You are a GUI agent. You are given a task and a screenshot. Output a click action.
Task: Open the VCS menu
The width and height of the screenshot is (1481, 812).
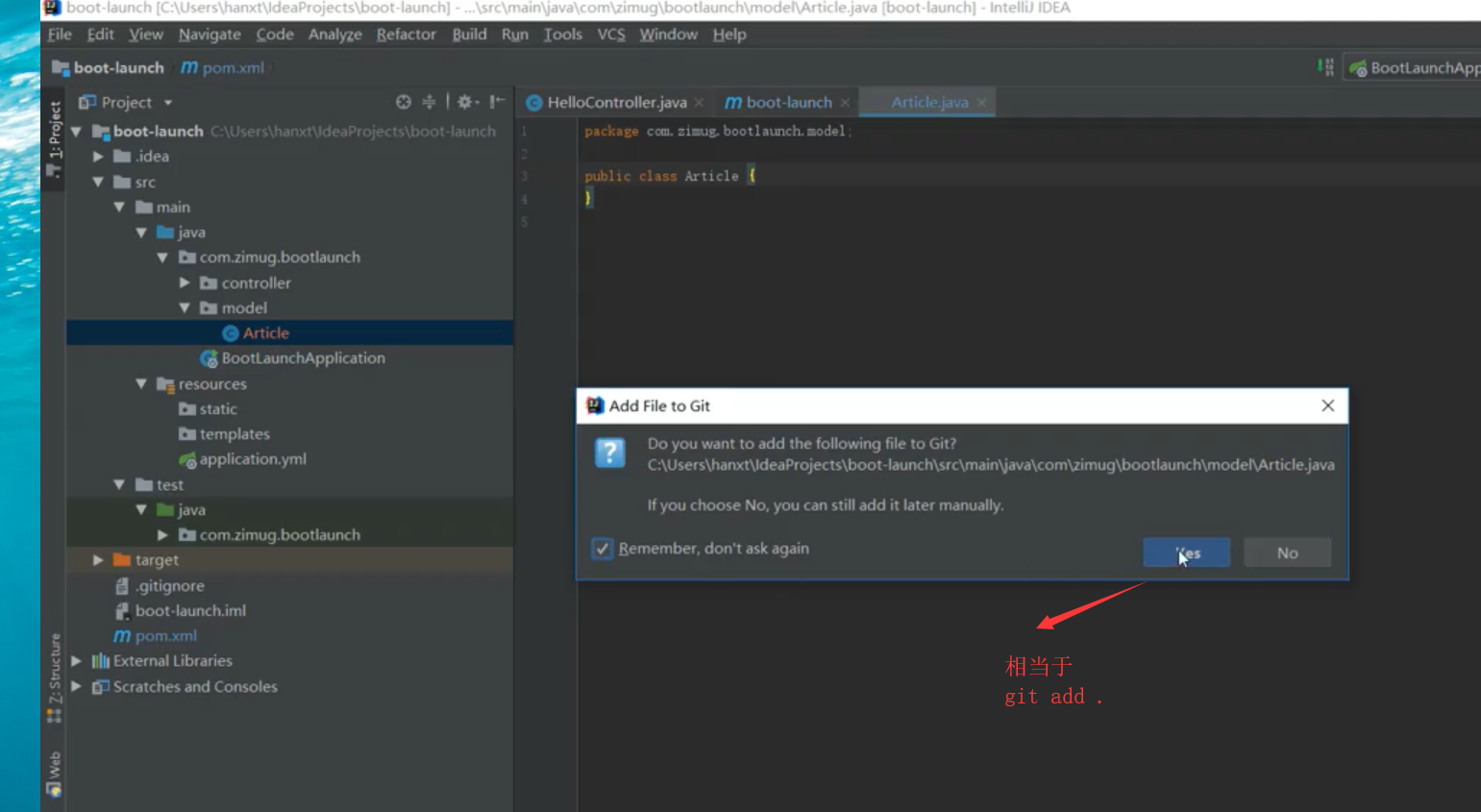point(611,35)
